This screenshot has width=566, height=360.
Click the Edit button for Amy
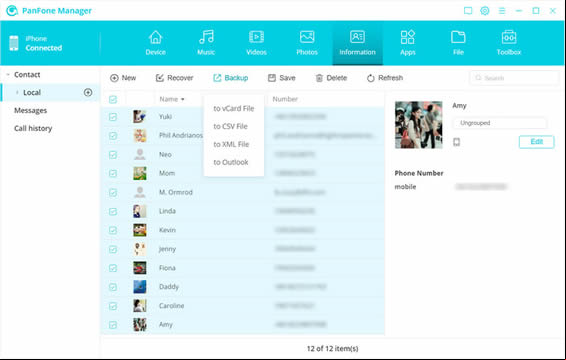(536, 142)
